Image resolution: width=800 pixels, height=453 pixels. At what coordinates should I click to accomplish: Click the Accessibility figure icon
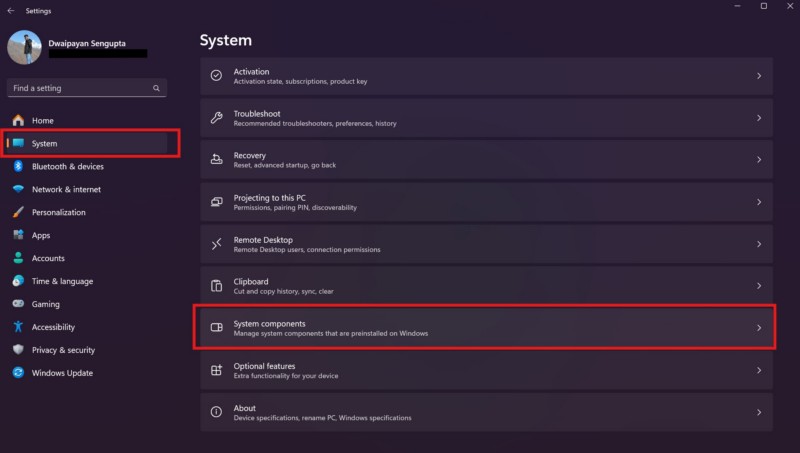coord(18,327)
